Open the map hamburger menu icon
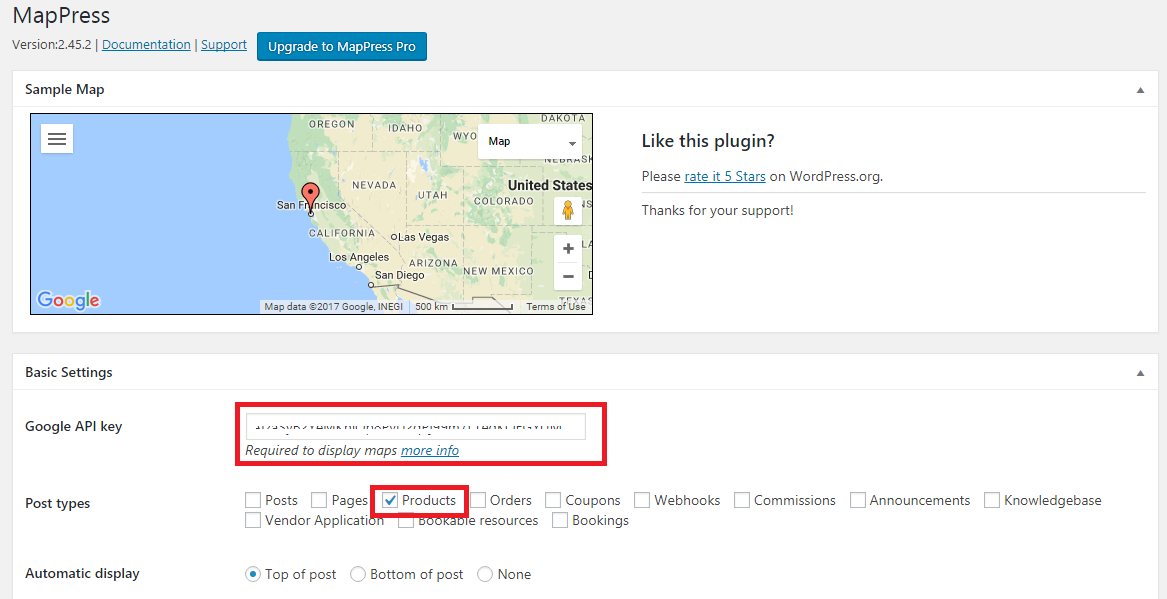Viewport: 1167px width, 599px height. 57,138
